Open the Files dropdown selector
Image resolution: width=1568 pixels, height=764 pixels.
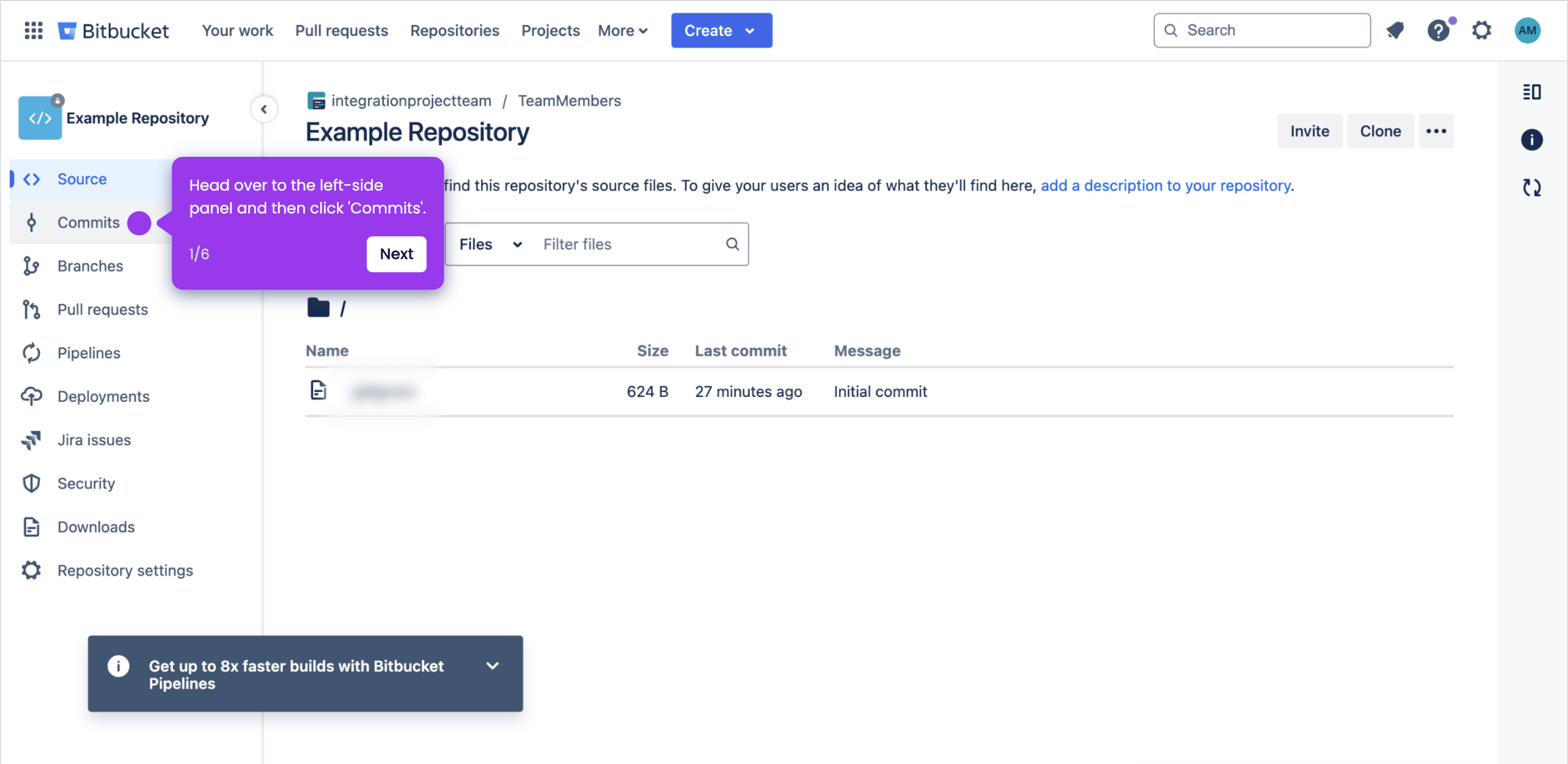(491, 244)
